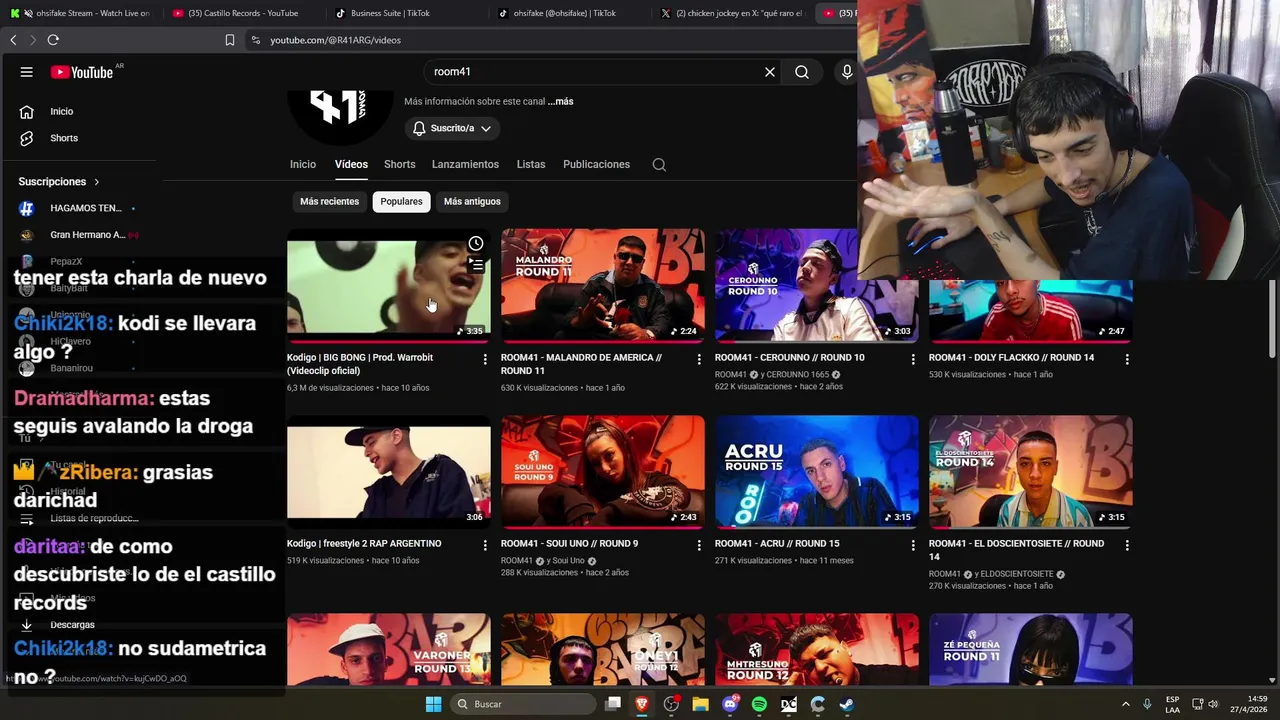The height and width of the screenshot is (720, 1280).
Task: Open ACRU ROUND 15 thumbnail
Action: [817, 471]
